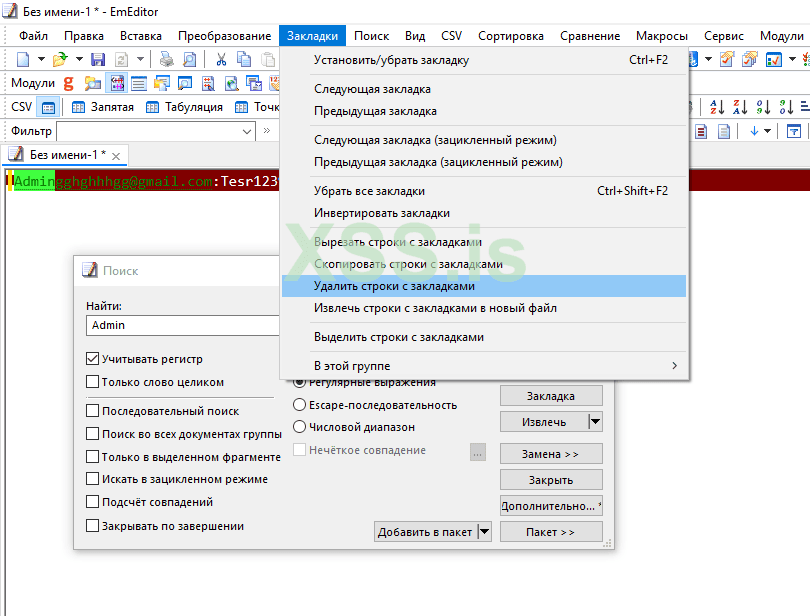
Task: Open the Фильтр combo box dropdown
Action: 247,131
